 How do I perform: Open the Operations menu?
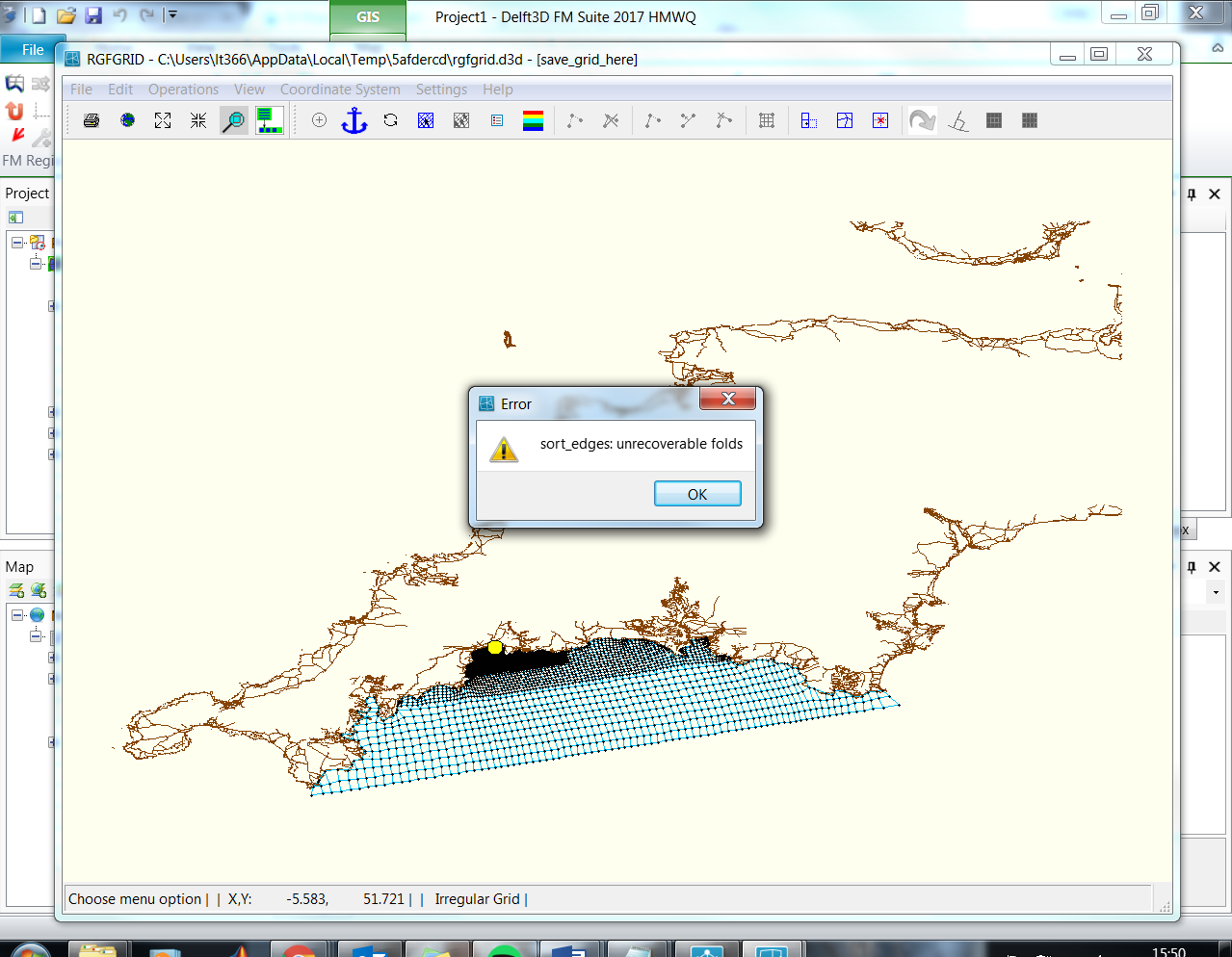click(183, 90)
